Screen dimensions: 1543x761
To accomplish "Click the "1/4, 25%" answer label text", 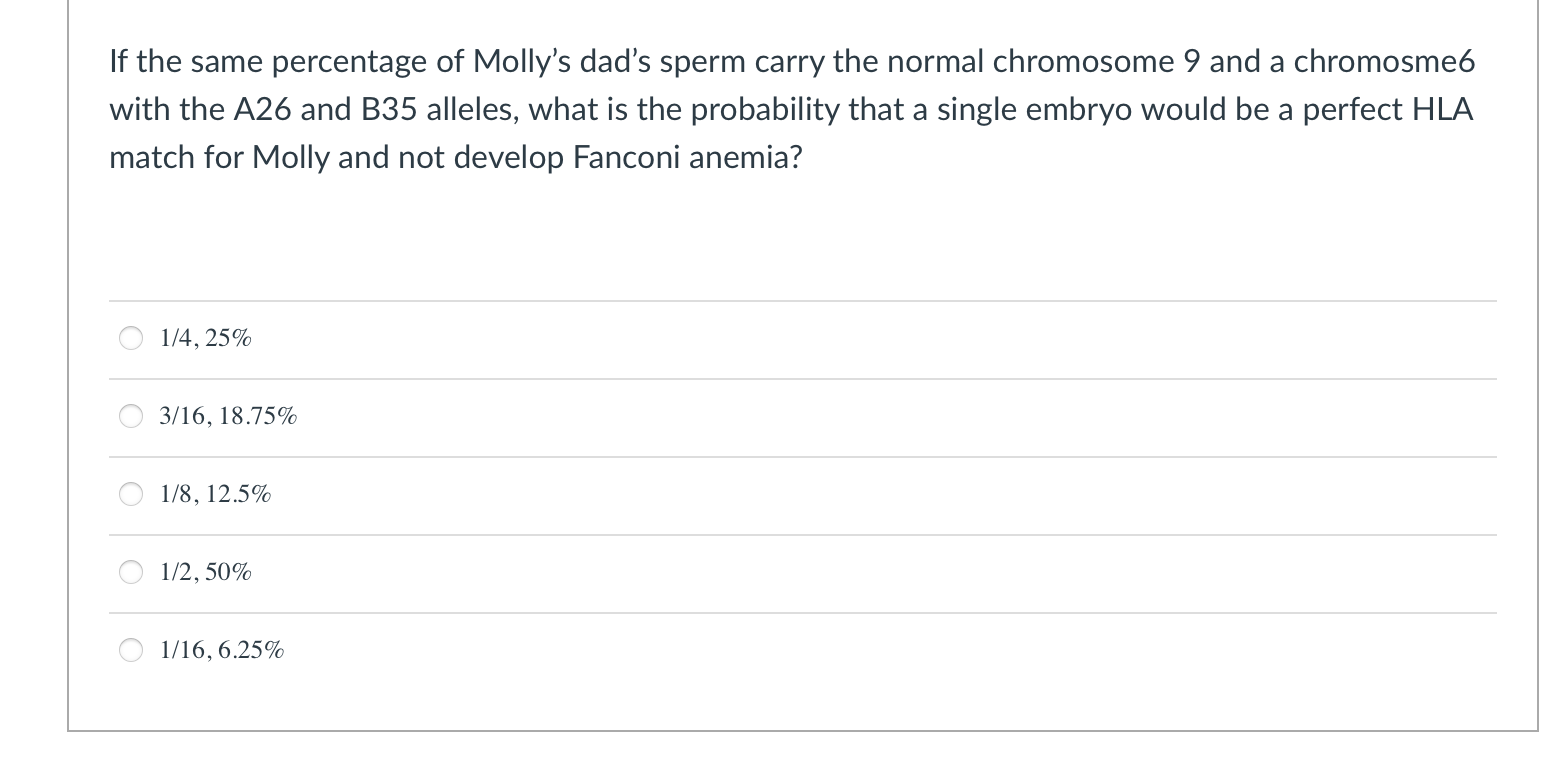I will (x=206, y=339).
